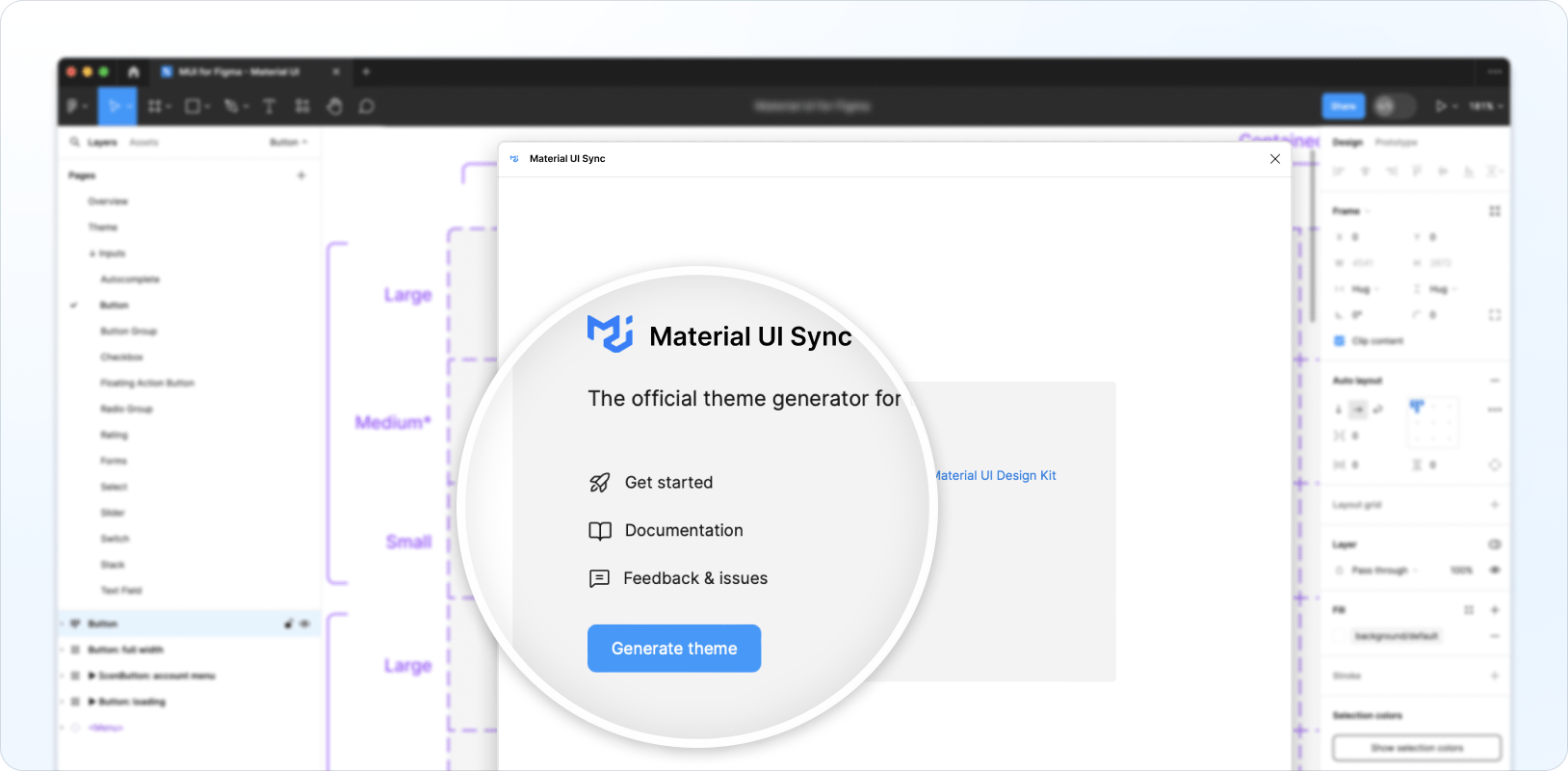Open the Resources components tool
Viewport: 1568px width, 771px height.
coord(302,106)
